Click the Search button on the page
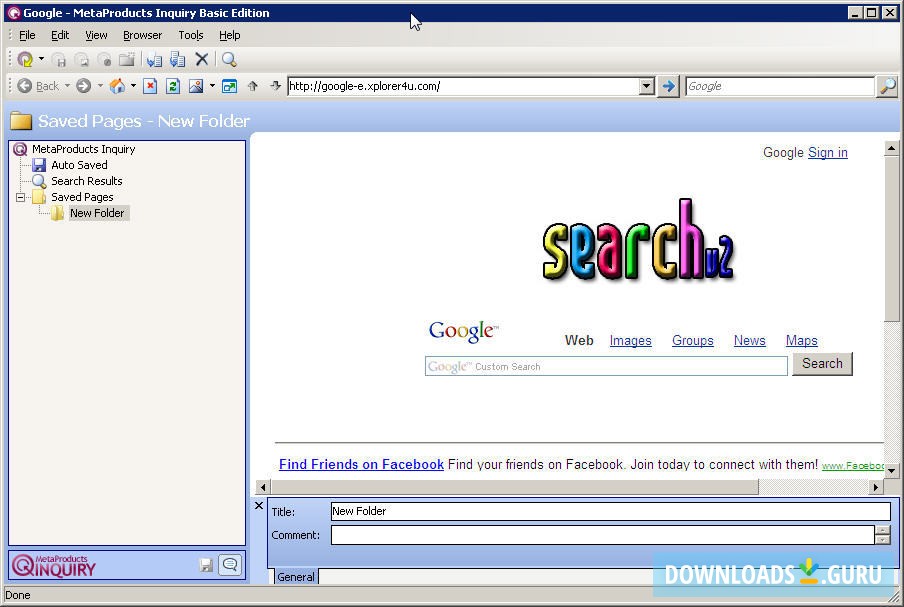Screen dimensions: 904x607 pyautogui.click(x=822, y=364)
